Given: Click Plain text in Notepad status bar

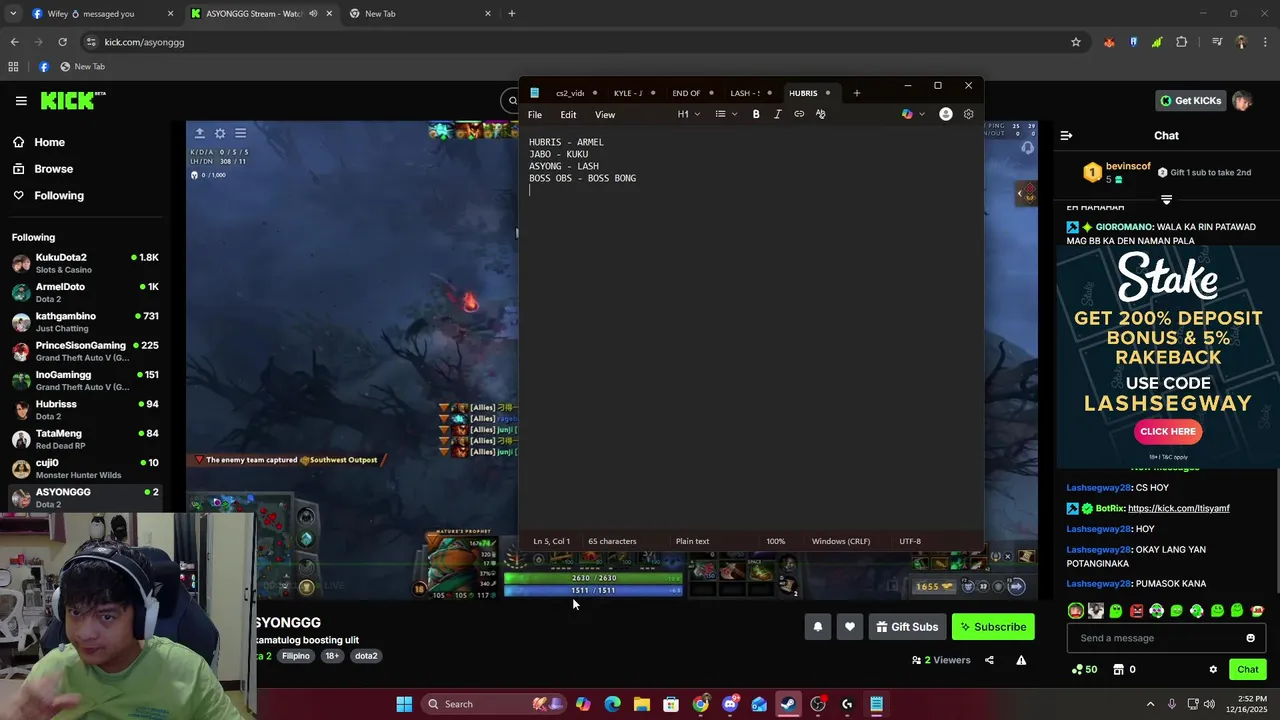Looking at the screenshot, I should tap(692, 541).
